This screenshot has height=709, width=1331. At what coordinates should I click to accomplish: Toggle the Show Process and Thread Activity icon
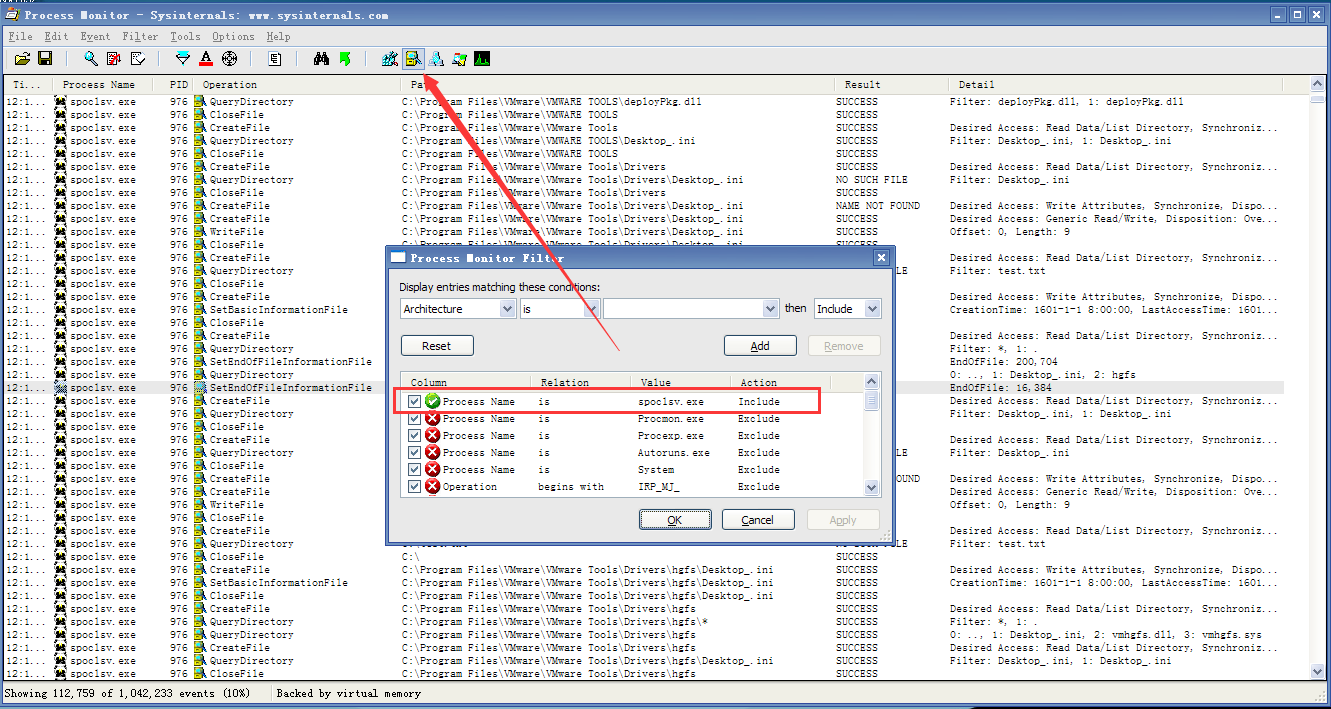[459, 59]
